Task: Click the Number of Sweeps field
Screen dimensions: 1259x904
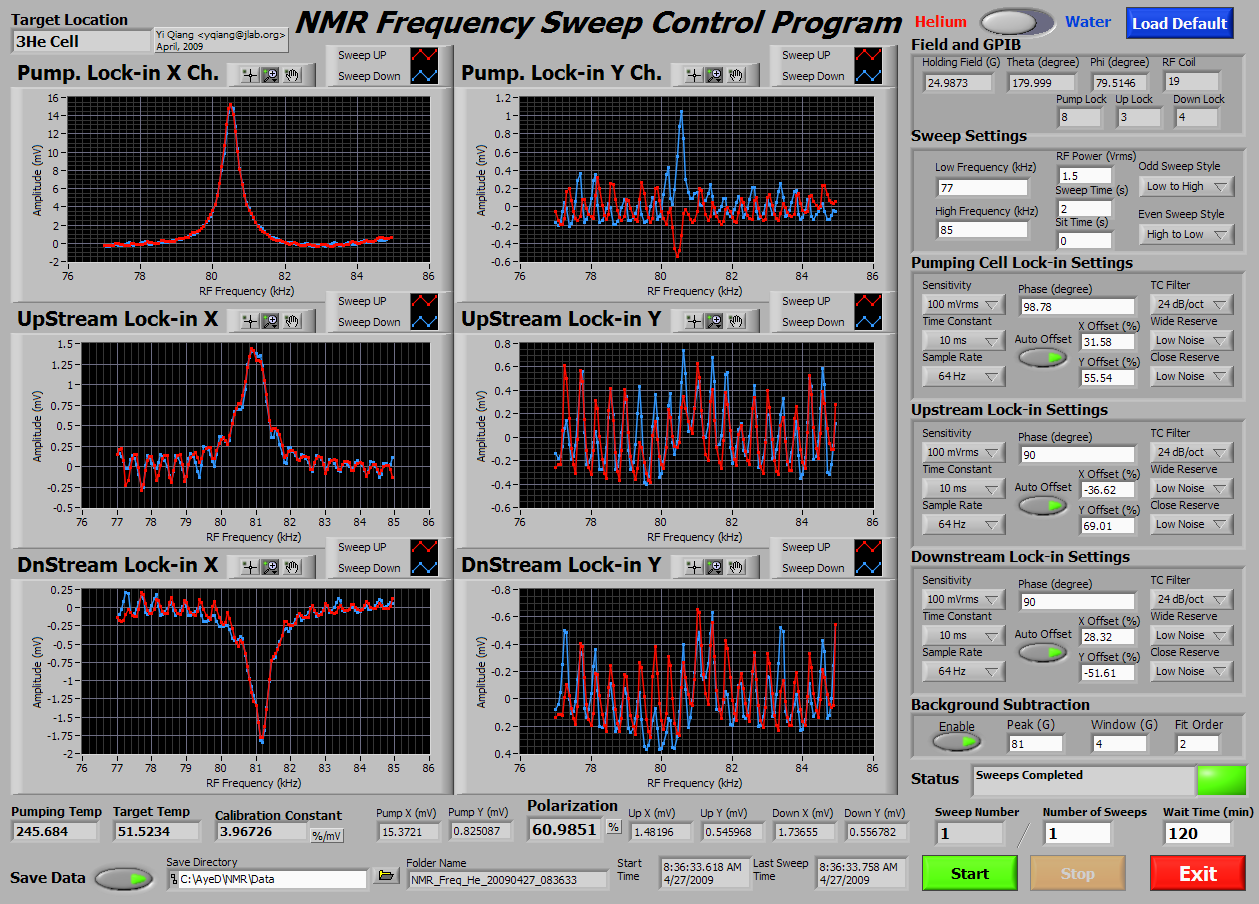Action: pyautogui.click(x=1078, y=833)
